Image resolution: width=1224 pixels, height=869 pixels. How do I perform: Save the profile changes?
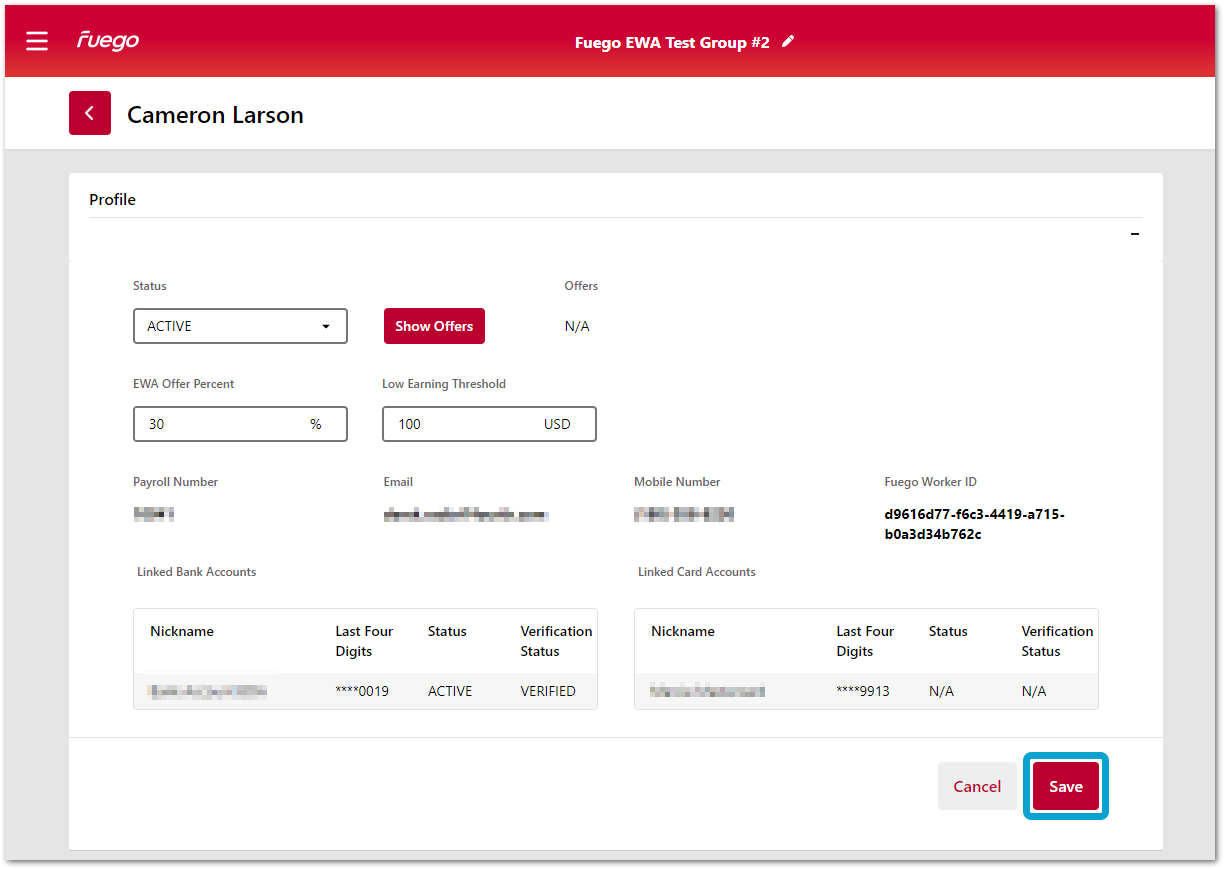pos(1065,786)
